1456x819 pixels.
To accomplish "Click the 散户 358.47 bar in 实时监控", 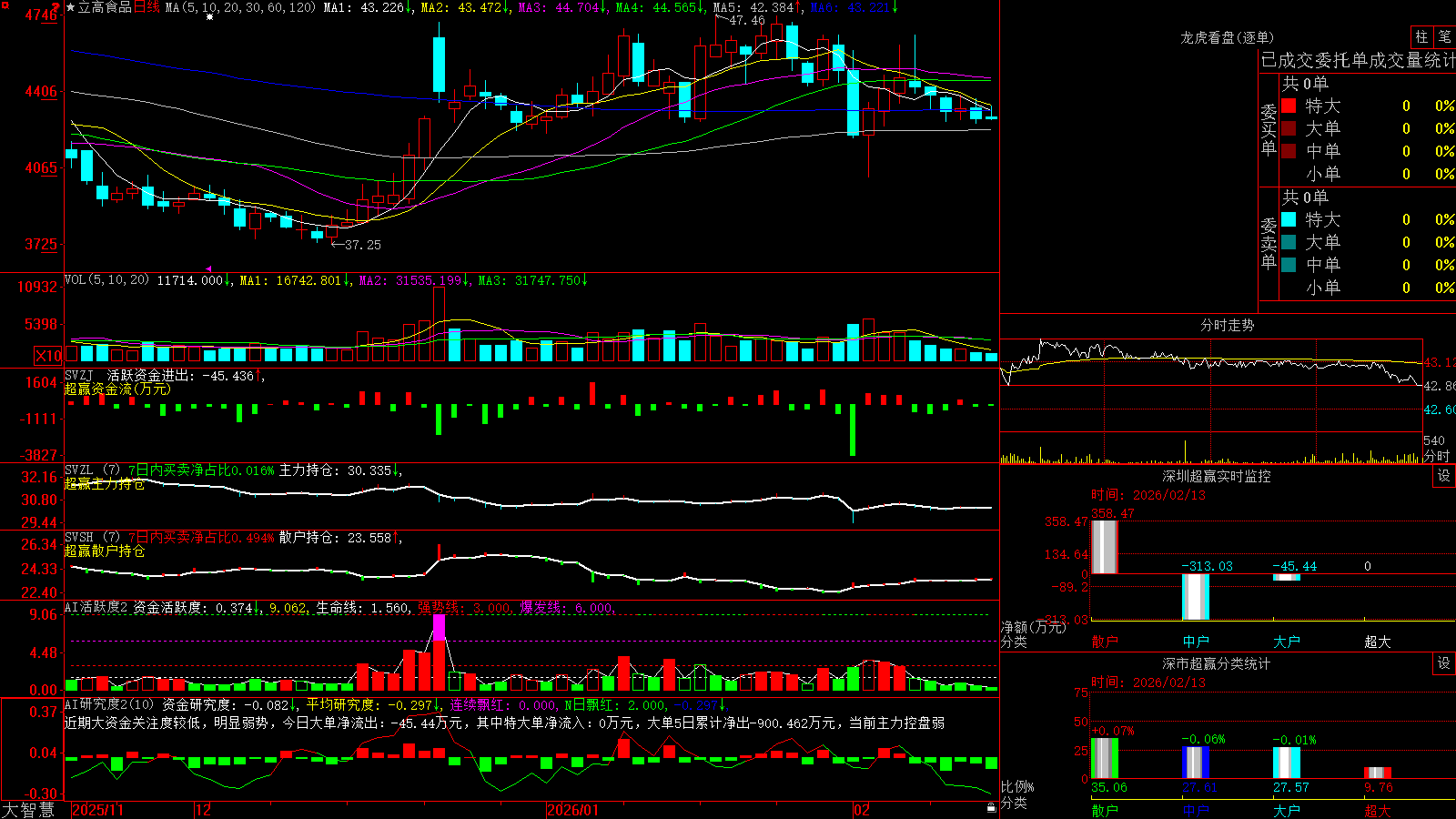I will click(1104, 546).
